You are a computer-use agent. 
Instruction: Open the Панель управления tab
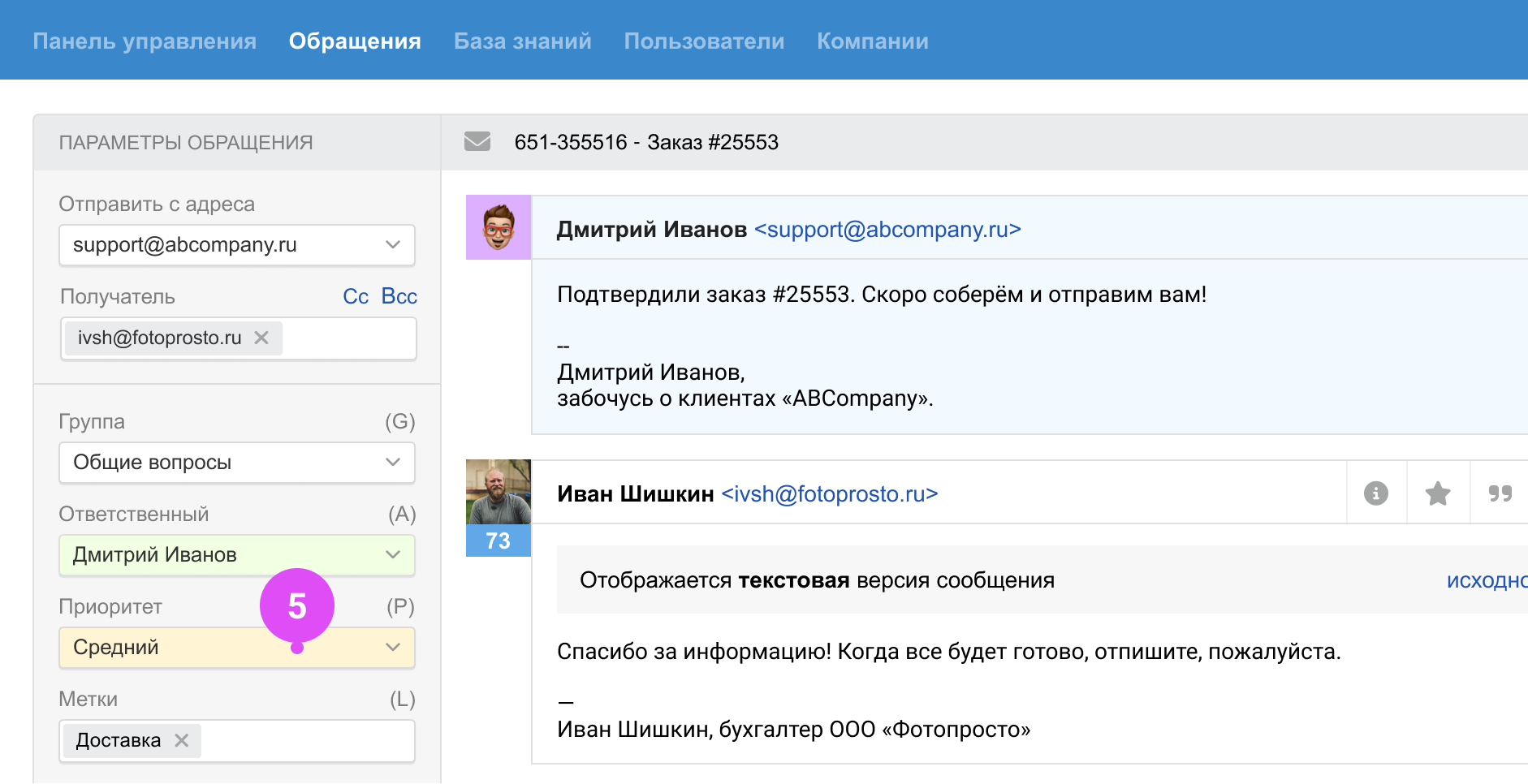click(145, 41)
